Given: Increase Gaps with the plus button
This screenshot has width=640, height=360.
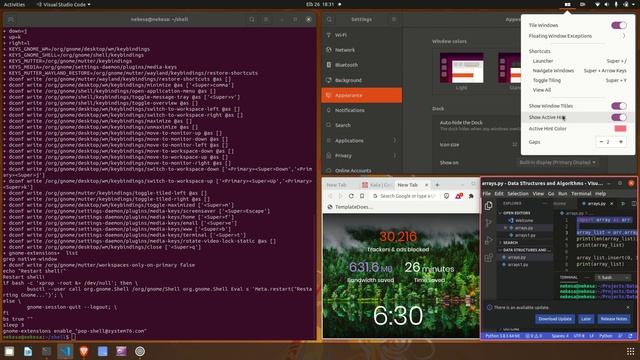Looking at the screenshot, I should click(621, 142).
